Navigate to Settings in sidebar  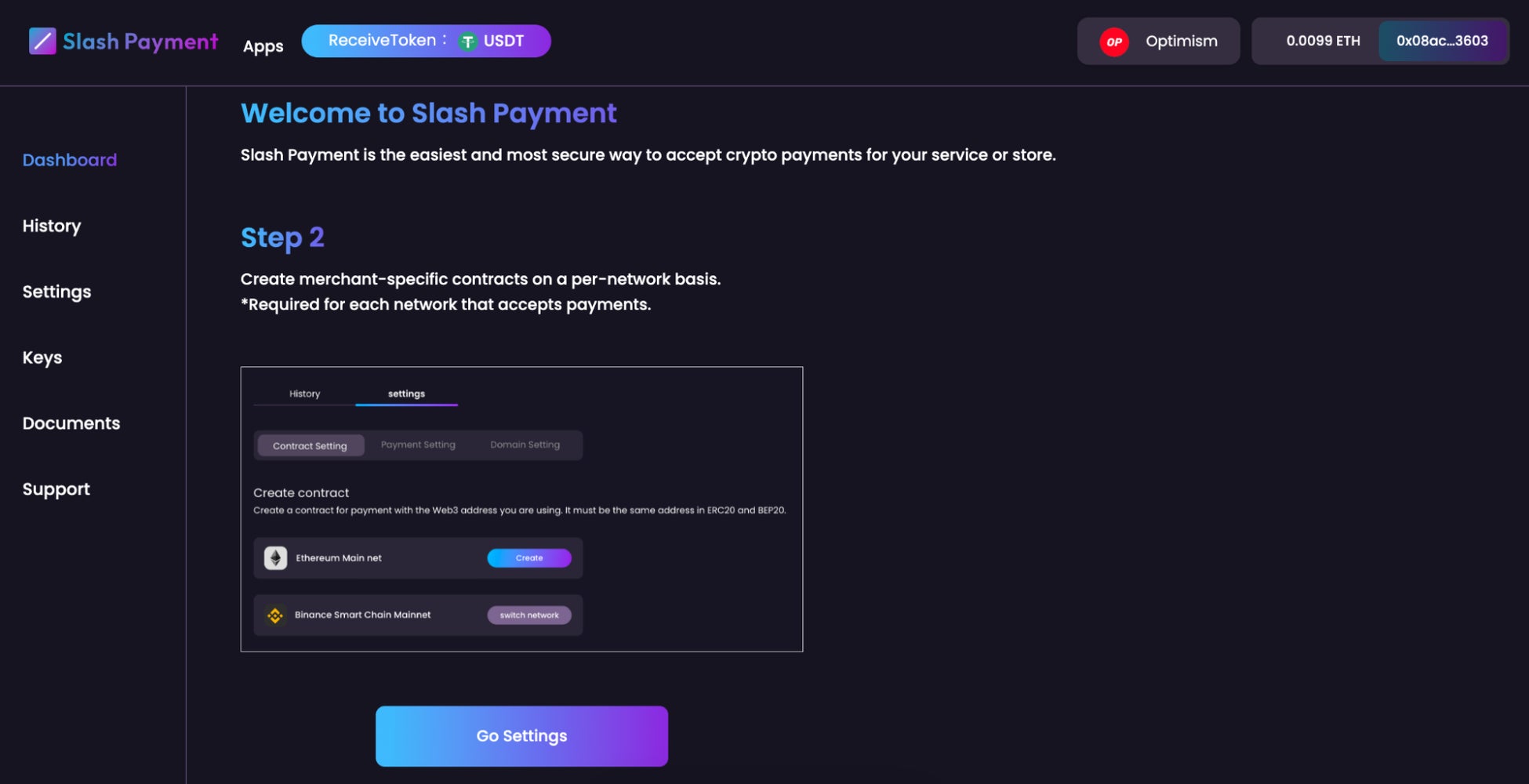pos(56,292)
